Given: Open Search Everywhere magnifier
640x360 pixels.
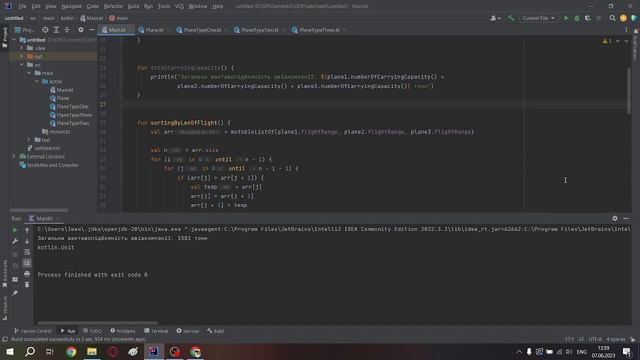Looking at the screenshot, I should pyautogui.click(x=612, y=18).
